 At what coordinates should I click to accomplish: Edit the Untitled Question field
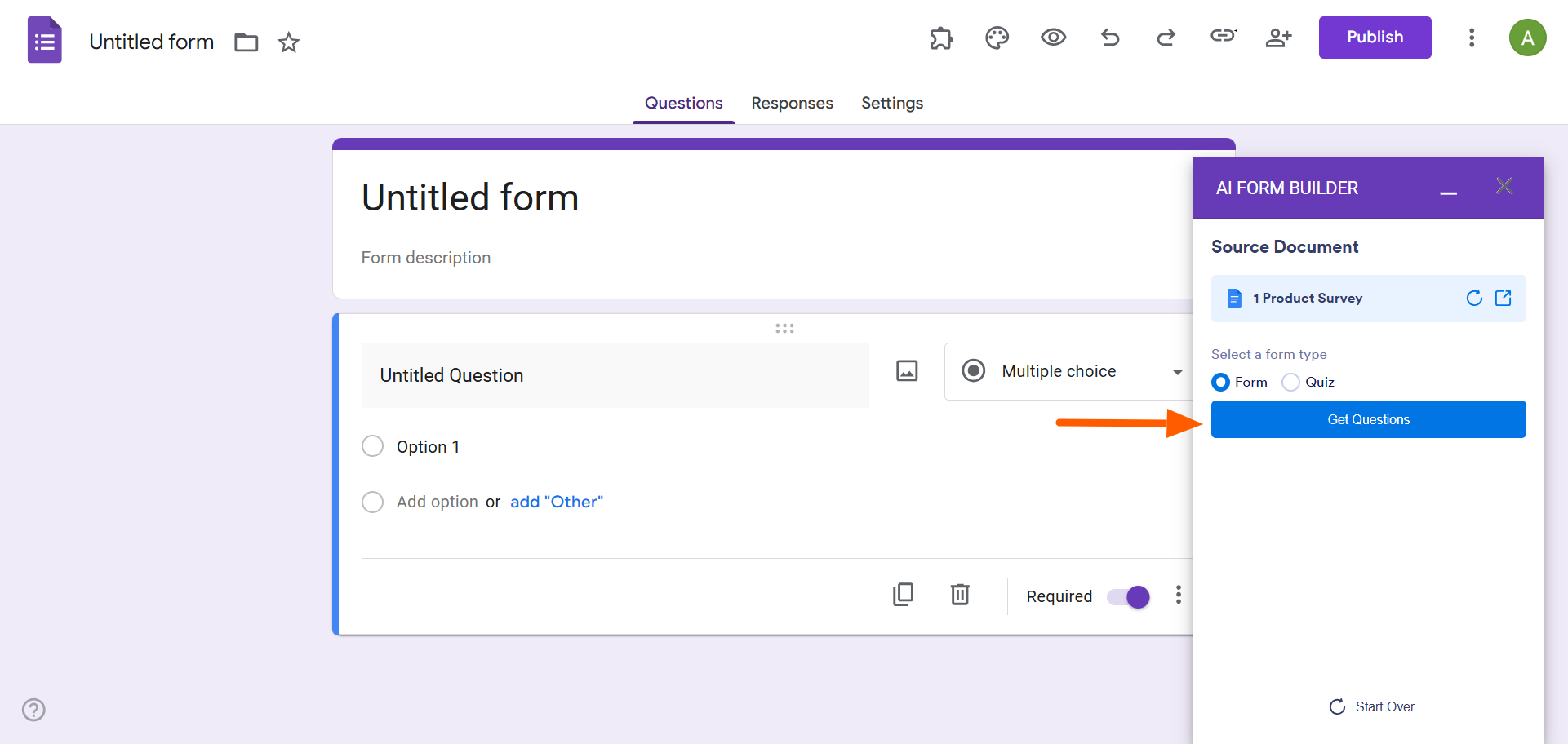(615, 376)
